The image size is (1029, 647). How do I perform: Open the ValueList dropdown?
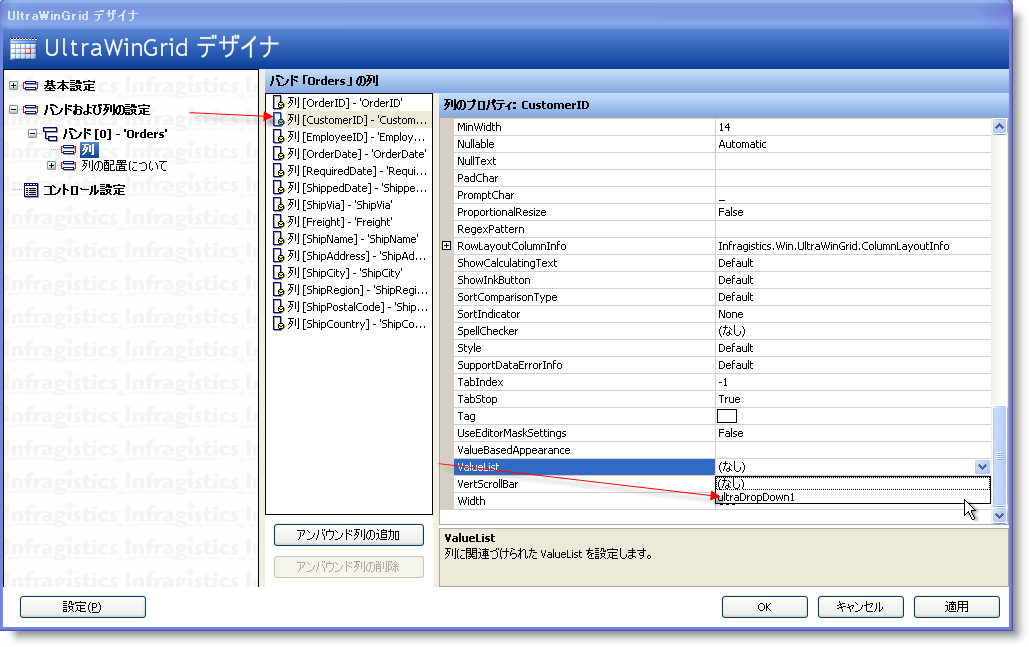tap(981, 466)
